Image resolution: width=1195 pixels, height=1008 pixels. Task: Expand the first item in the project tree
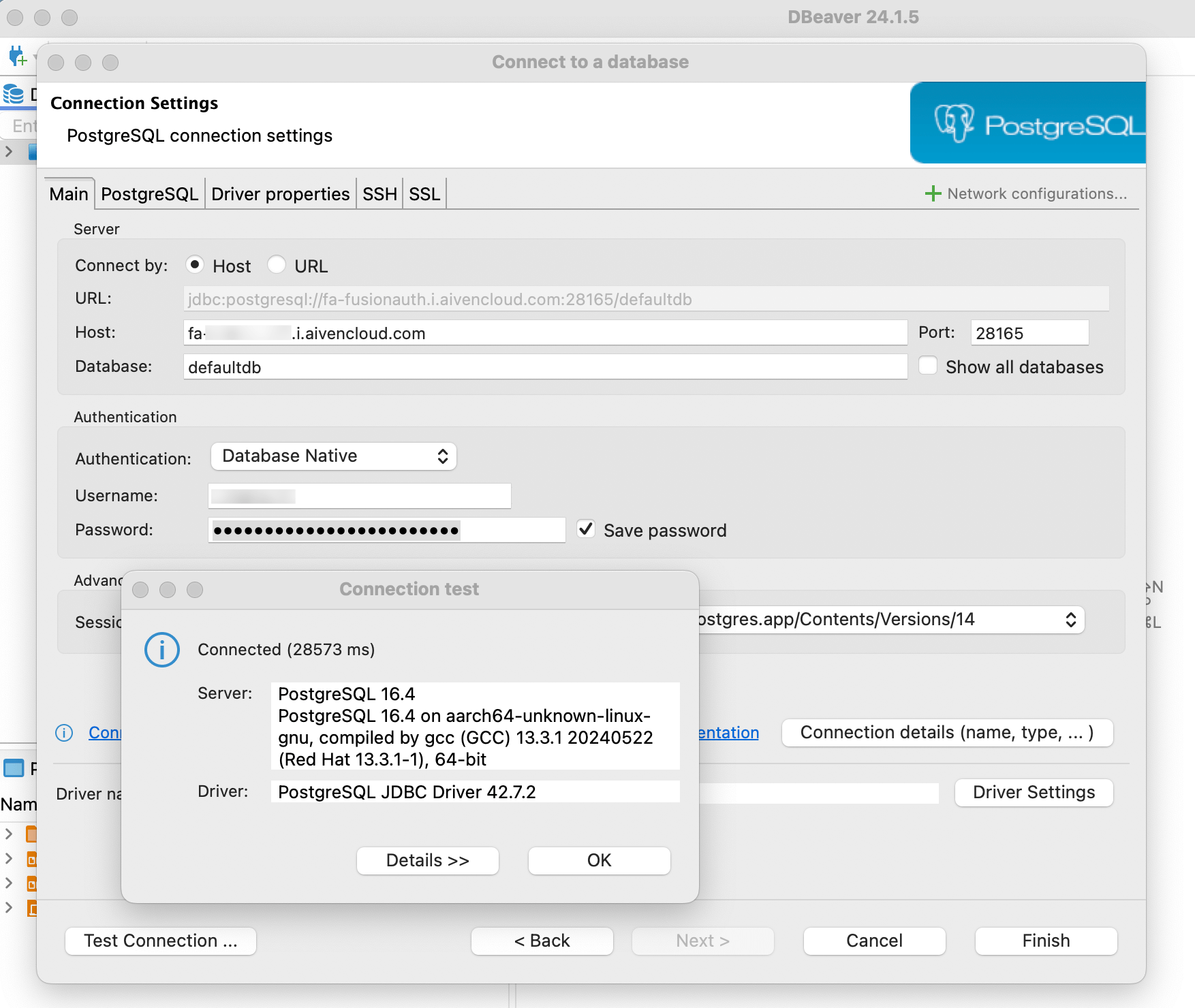9,834
